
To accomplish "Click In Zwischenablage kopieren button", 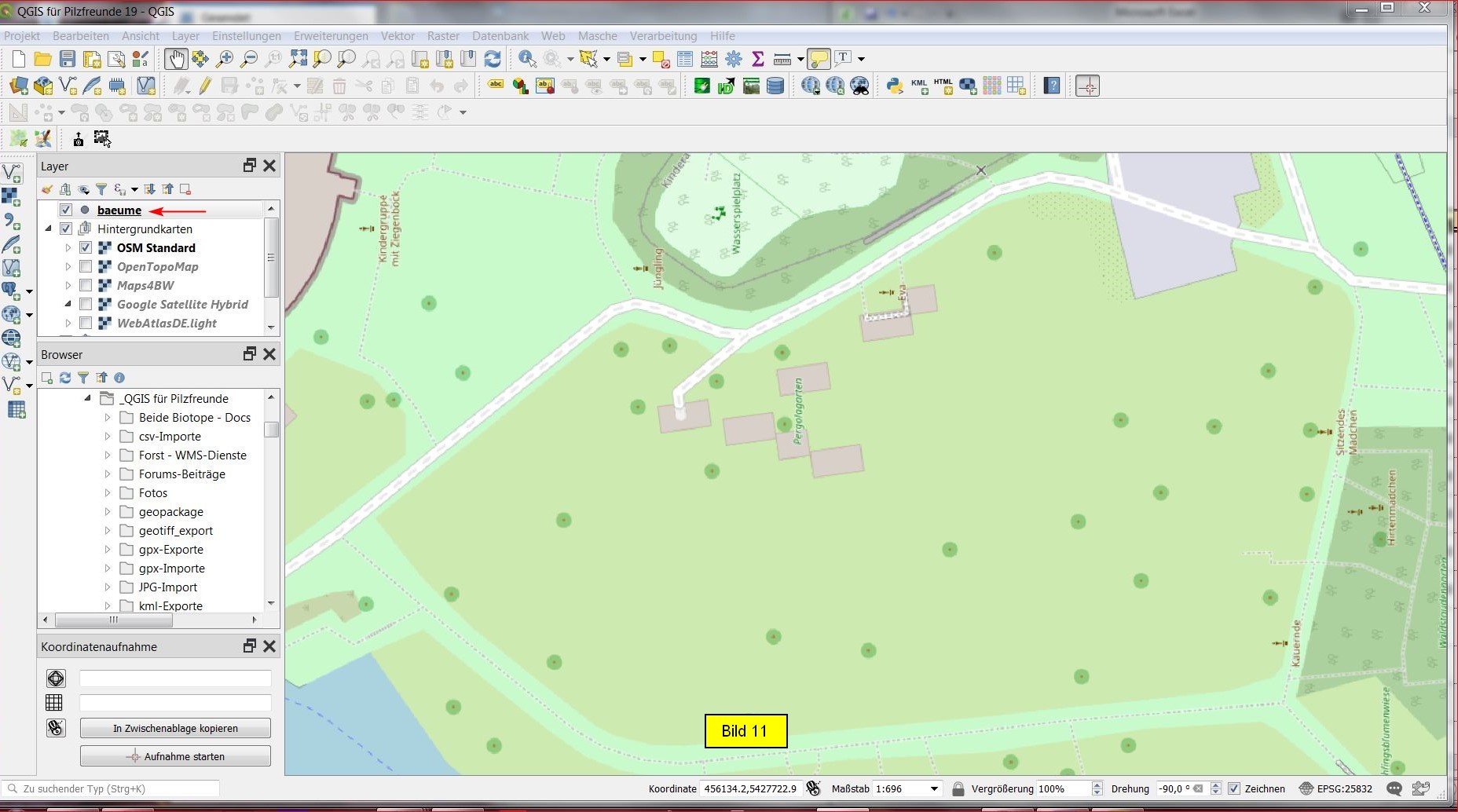I will point(175,728).
